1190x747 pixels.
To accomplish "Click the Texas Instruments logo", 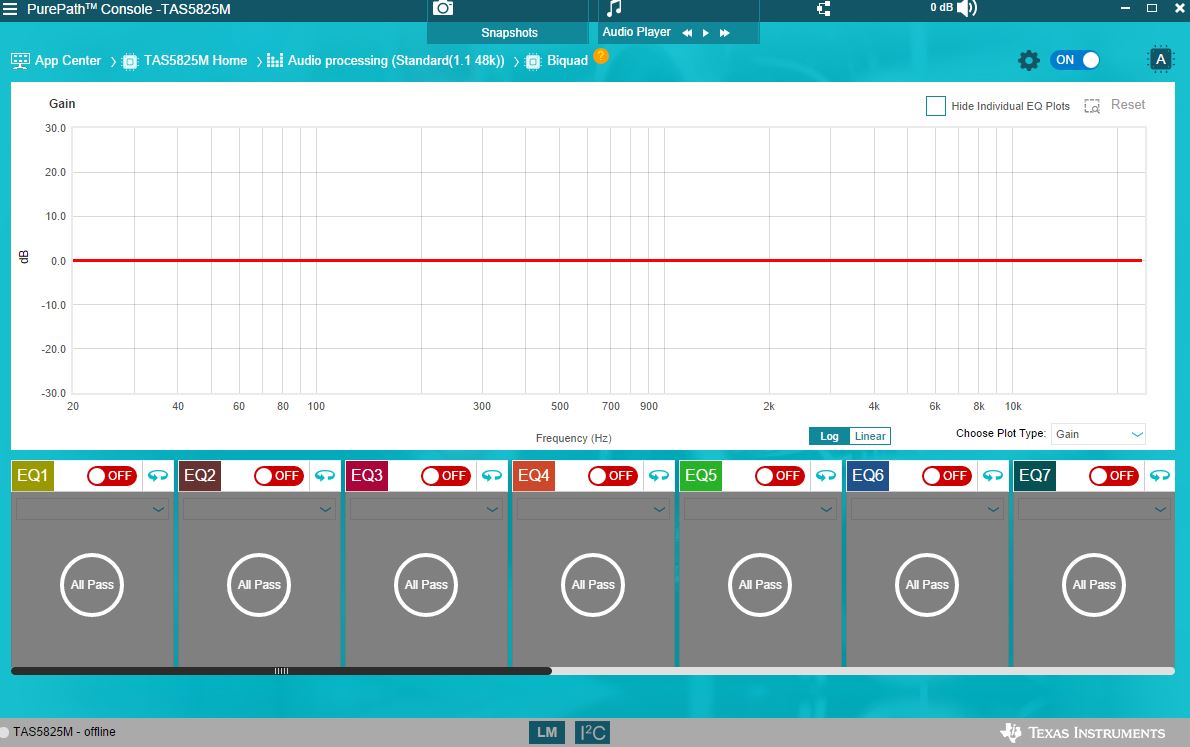I will pyautogui.click(x=1082, y=733).
